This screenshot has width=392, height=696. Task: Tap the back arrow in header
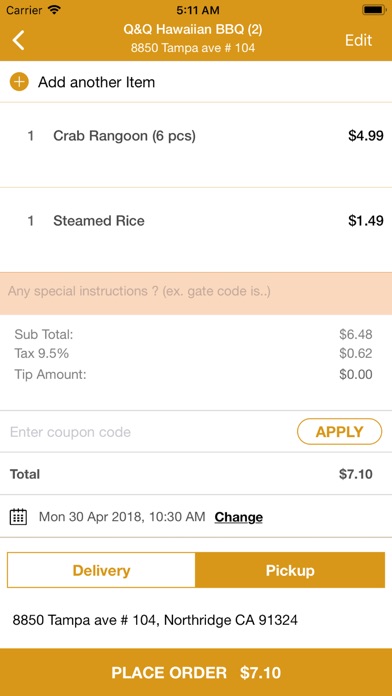pyautogui.click(x=18, y=40)
